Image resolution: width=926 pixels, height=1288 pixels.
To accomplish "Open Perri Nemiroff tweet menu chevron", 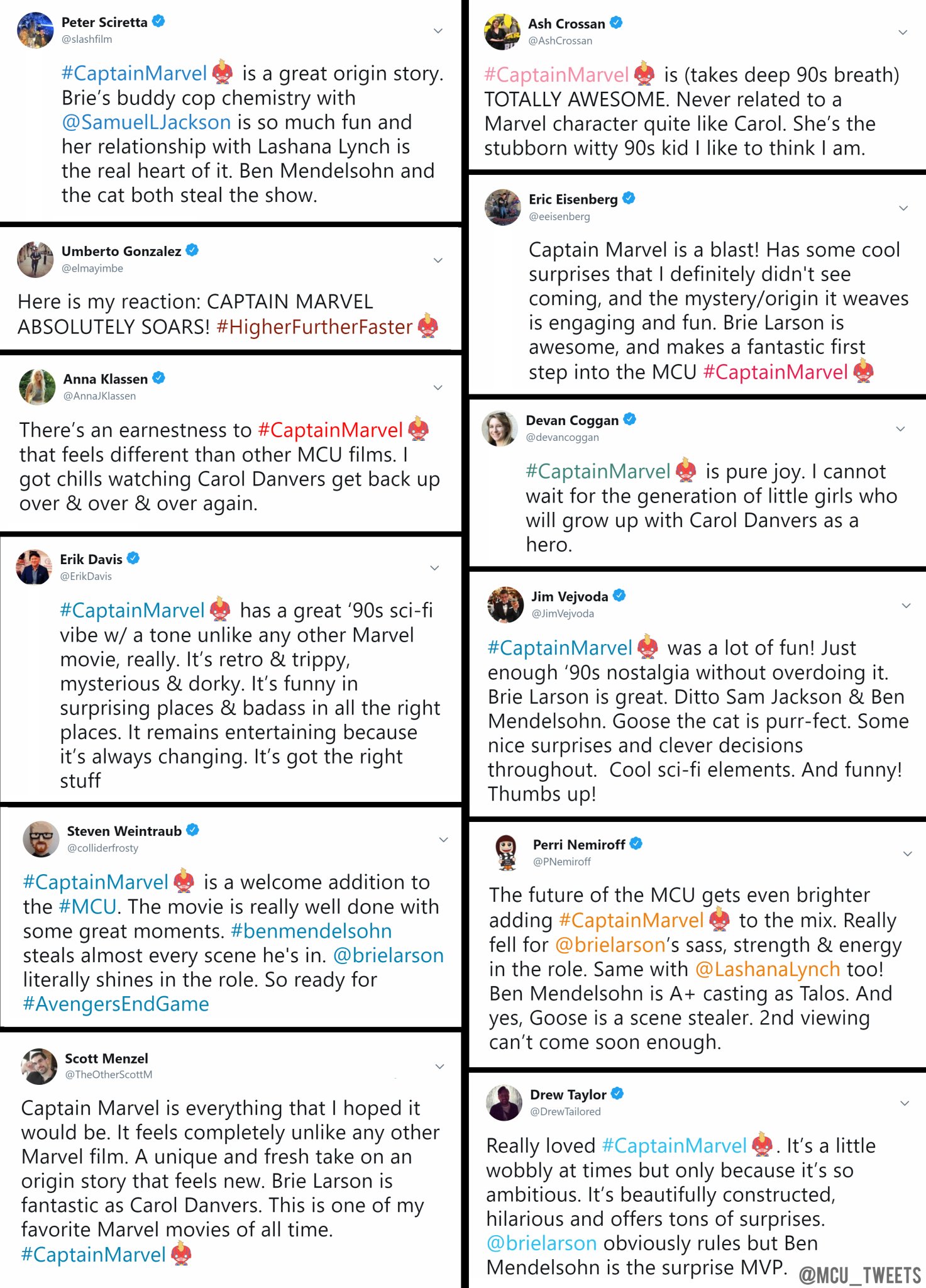I will [907, 853].
